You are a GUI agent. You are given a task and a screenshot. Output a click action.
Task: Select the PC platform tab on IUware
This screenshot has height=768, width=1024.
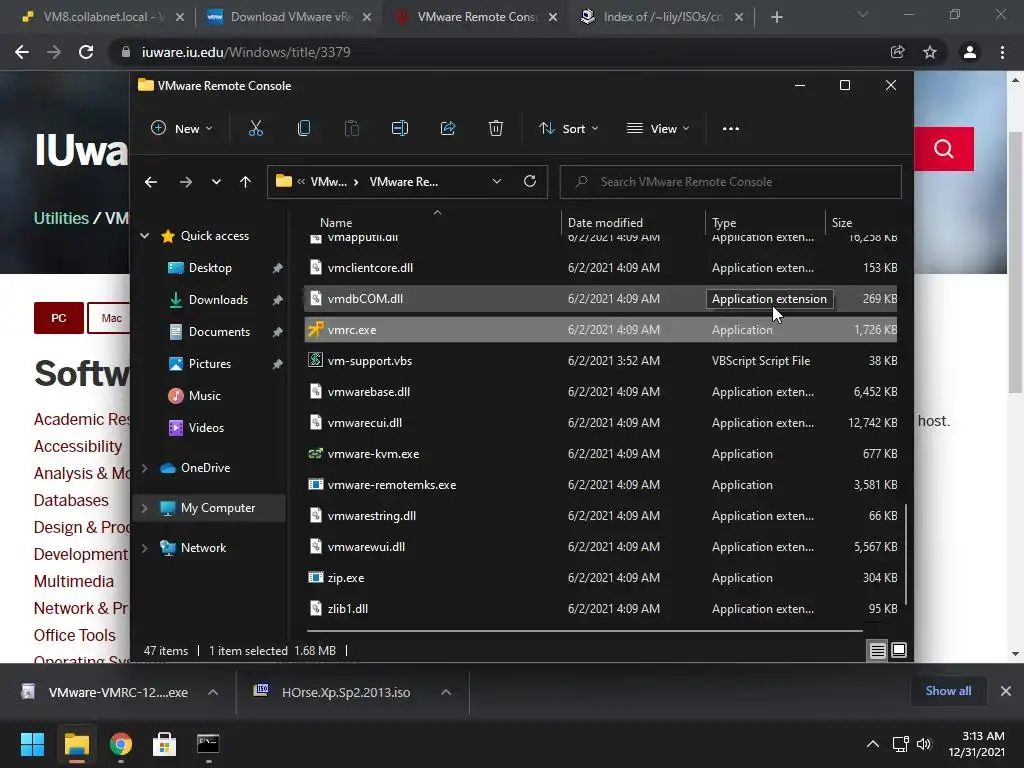59,318
